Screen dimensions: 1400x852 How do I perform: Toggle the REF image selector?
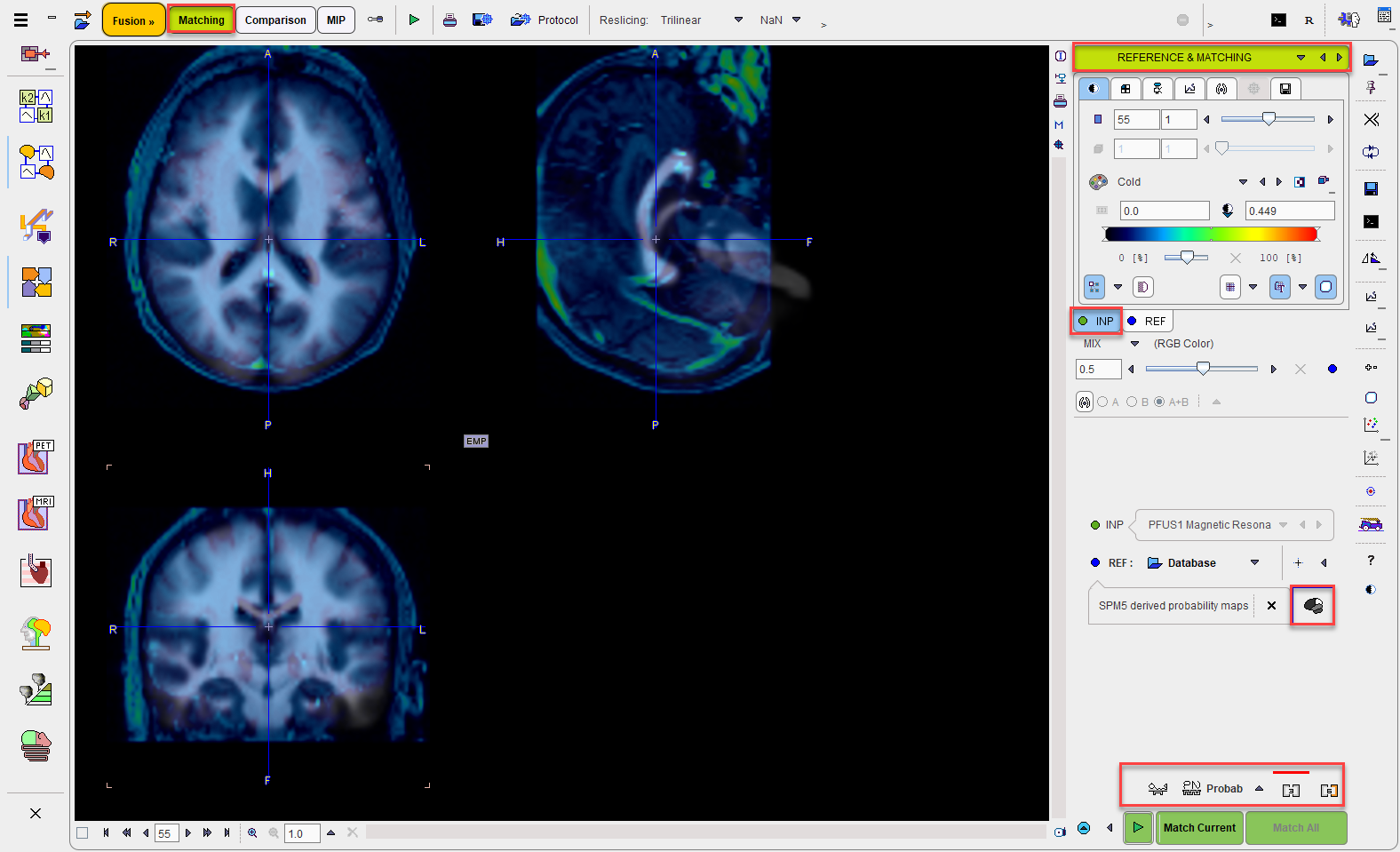1147,321
